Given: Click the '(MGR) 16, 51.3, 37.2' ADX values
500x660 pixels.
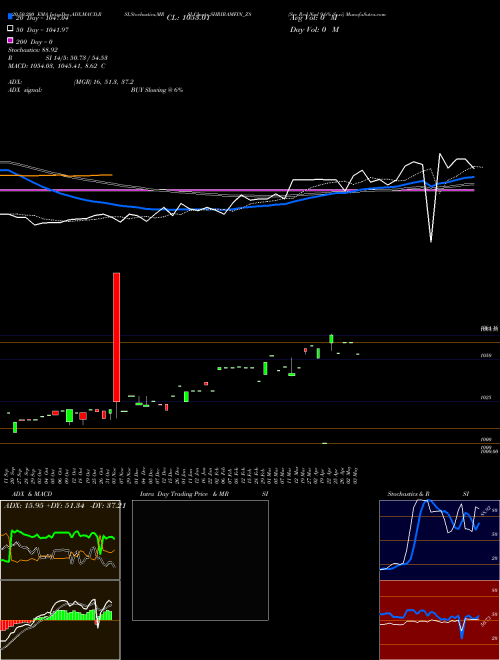Looking at the screenshot, I should point(104,82).
